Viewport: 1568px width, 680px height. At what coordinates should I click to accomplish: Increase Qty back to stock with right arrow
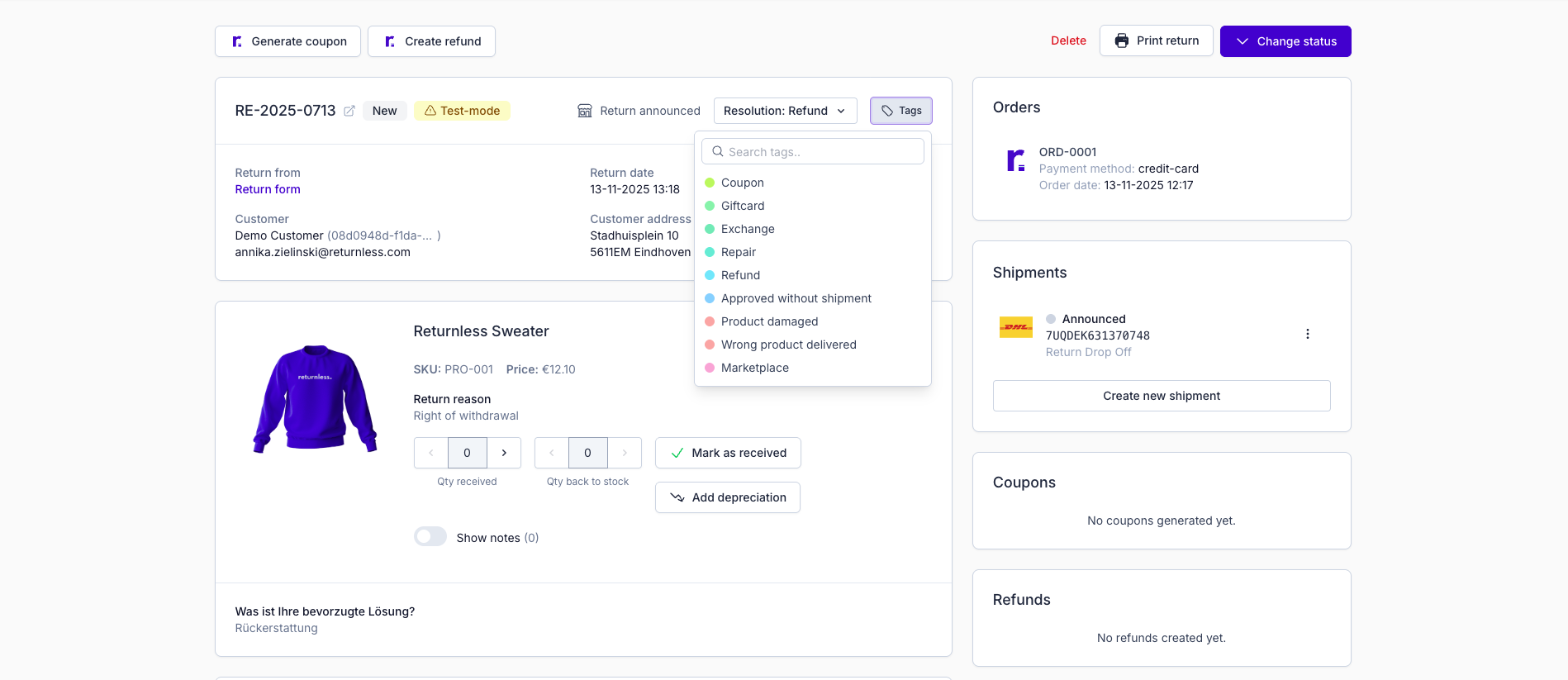(x=625, y=453)
